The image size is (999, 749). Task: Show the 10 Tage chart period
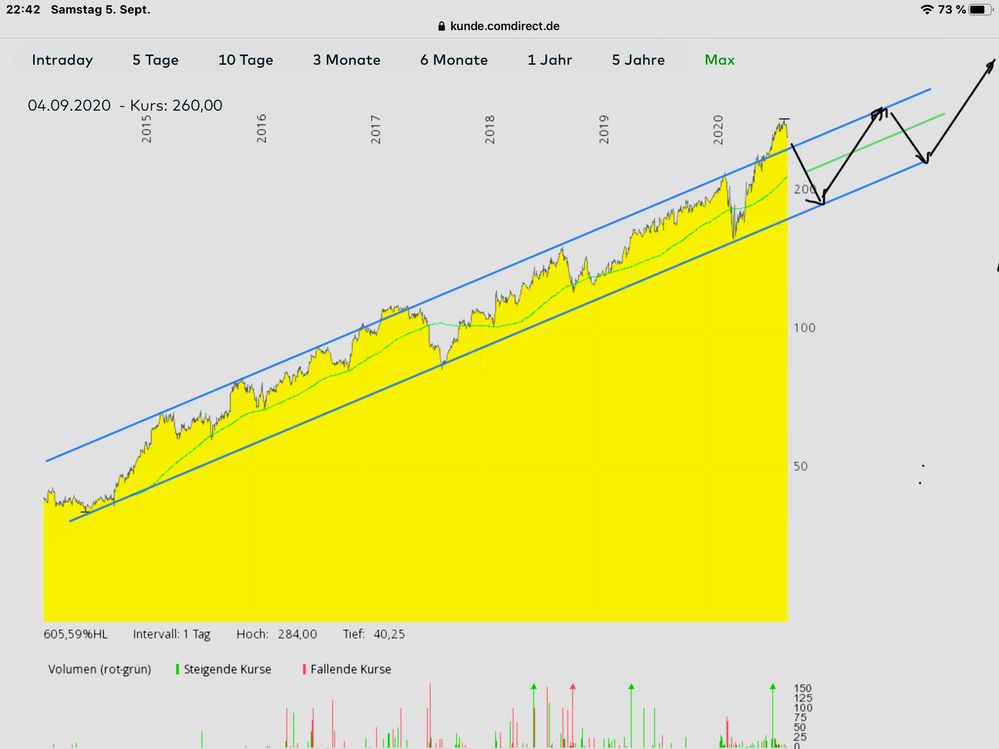[245, 60]
